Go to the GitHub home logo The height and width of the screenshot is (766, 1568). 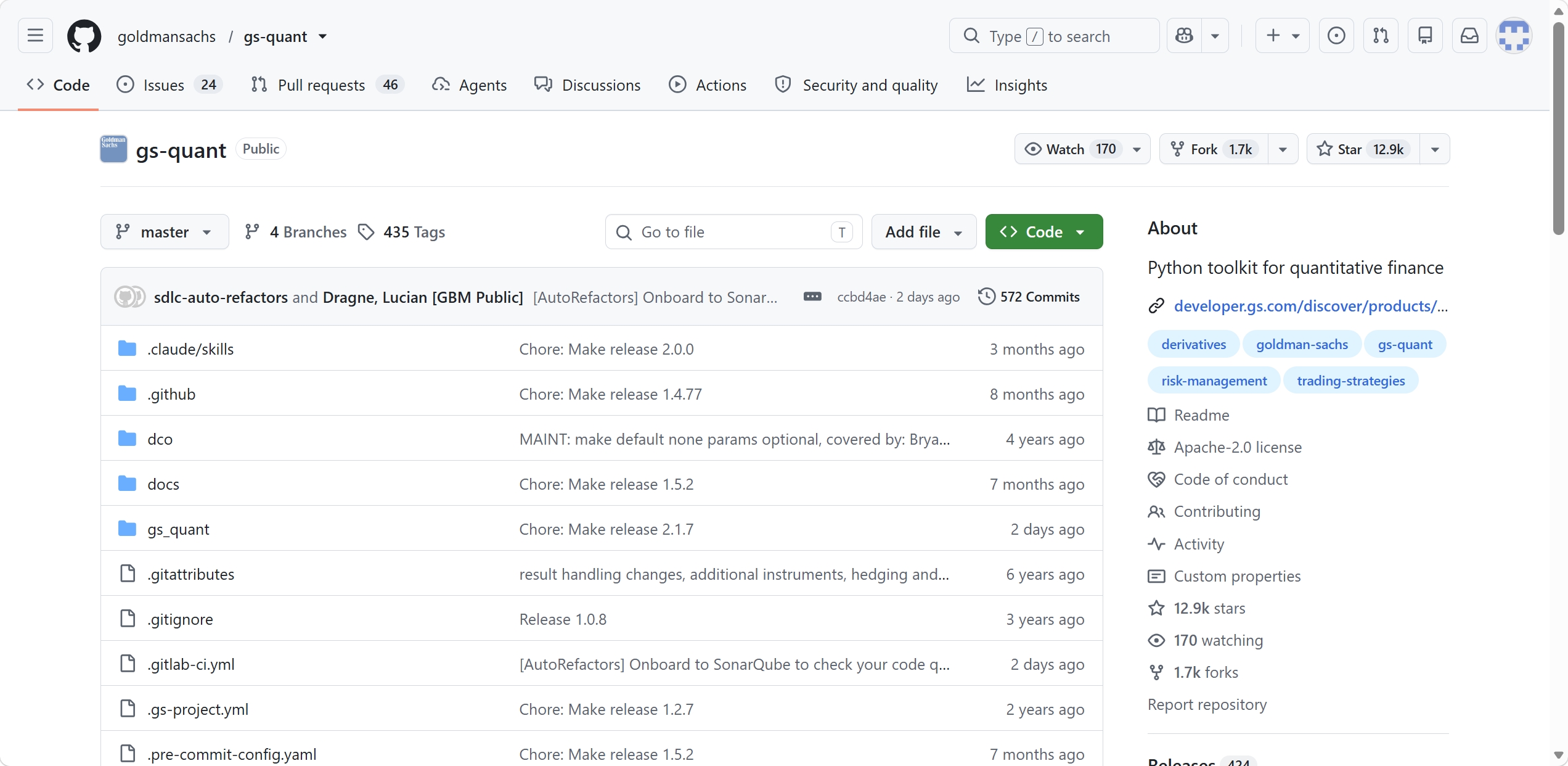coord(84,36)
